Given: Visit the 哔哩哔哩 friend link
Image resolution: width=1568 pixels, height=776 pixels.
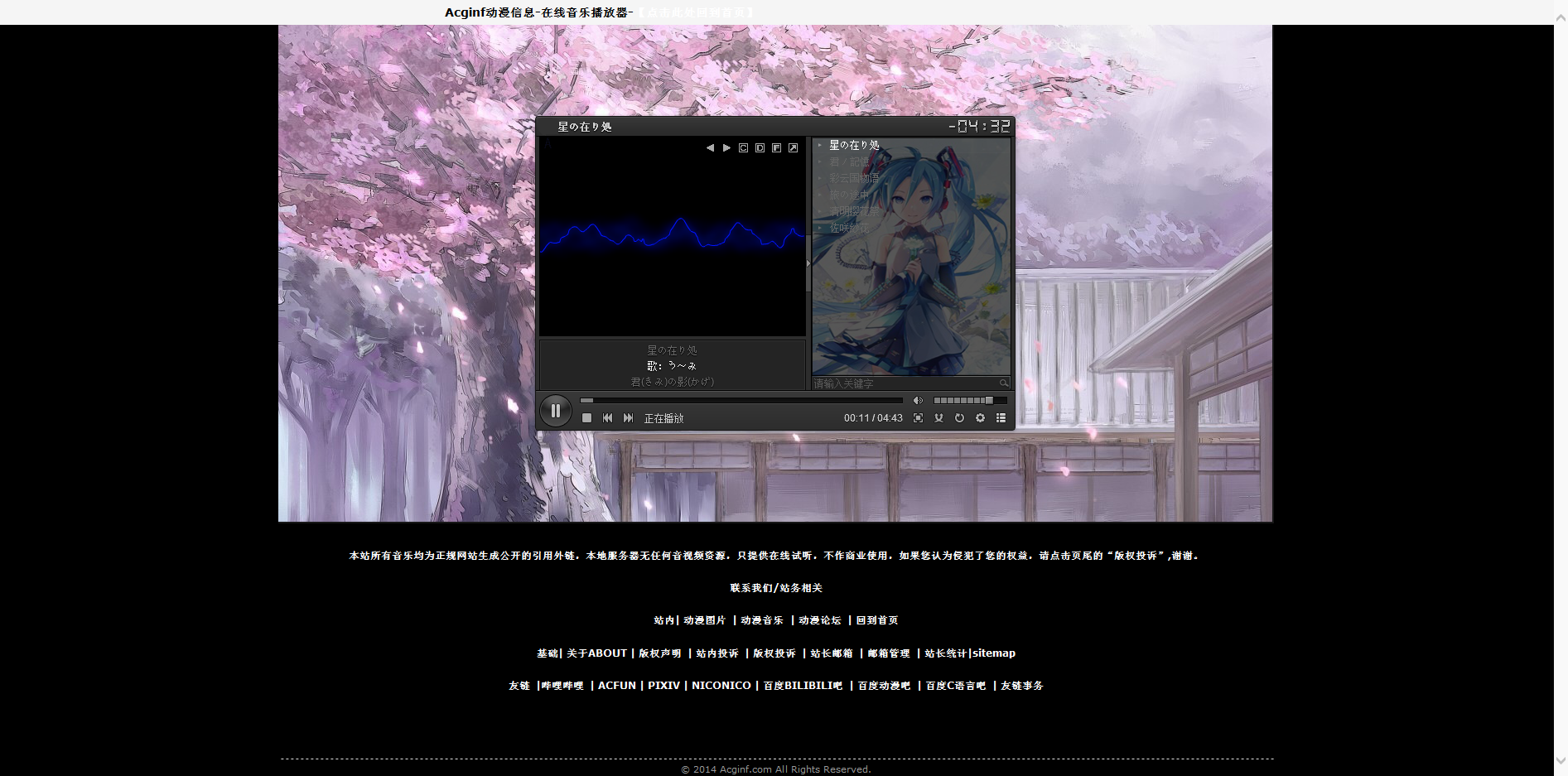Looking at the screenshot, I should pos(562,686).
